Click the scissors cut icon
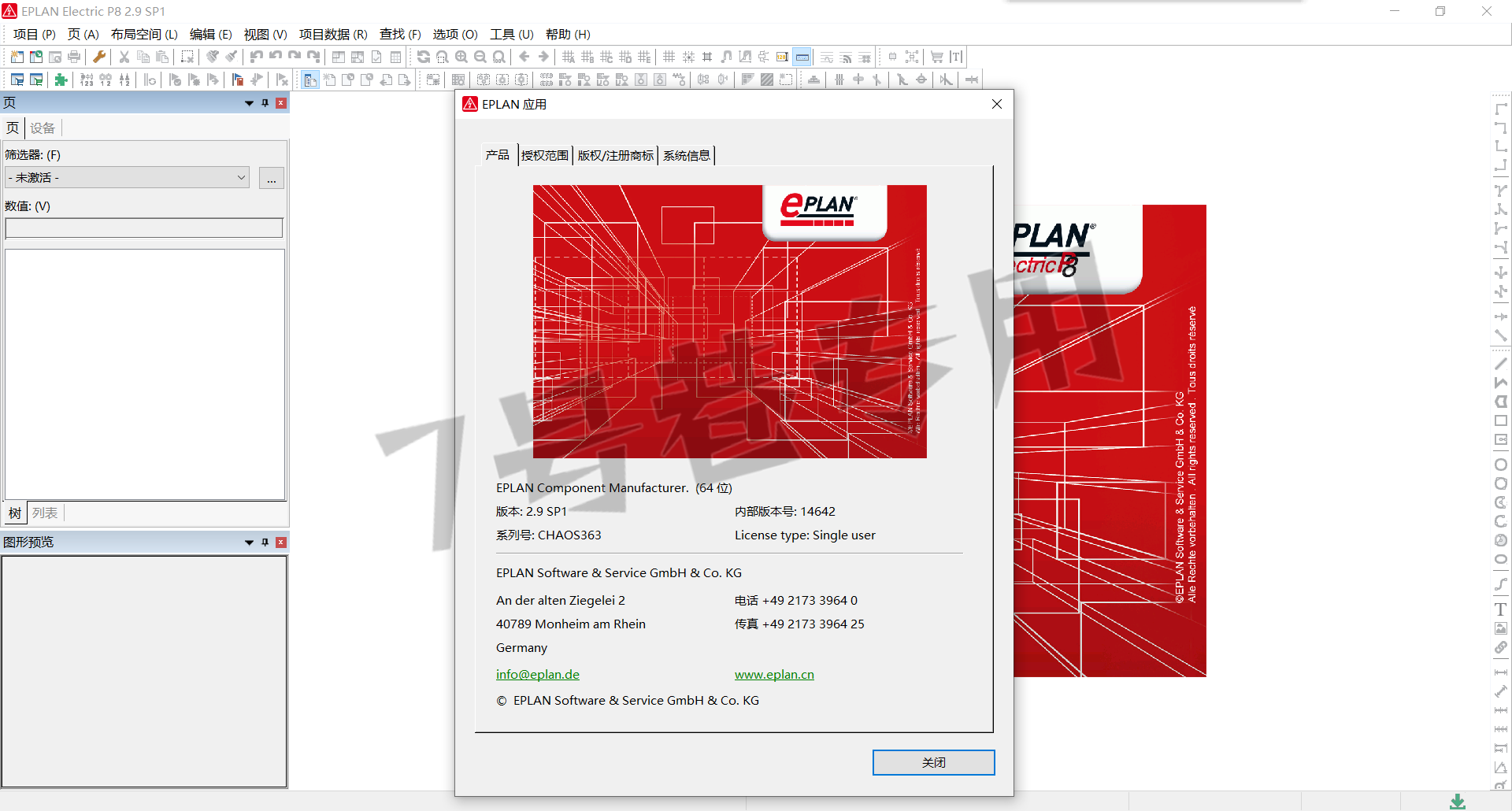This screenshot has width=1512, height=811. pyautogui.click(x=124, y=57)
